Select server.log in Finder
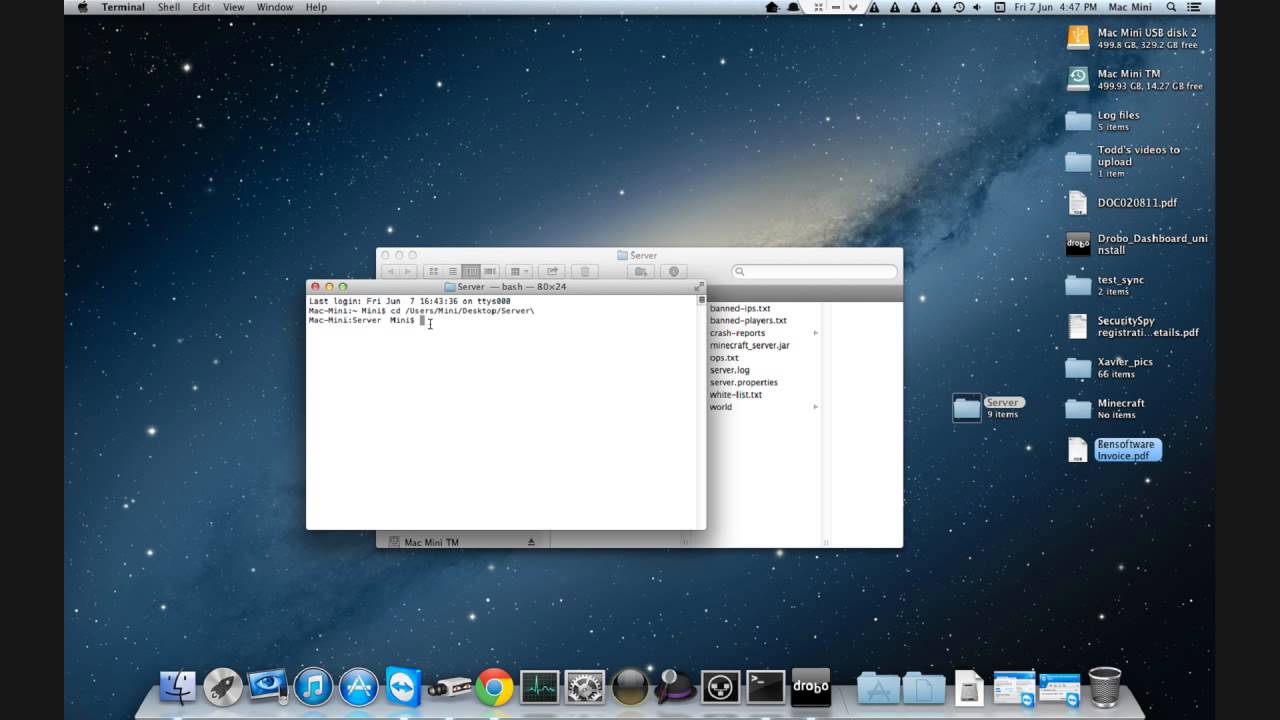 729,370
